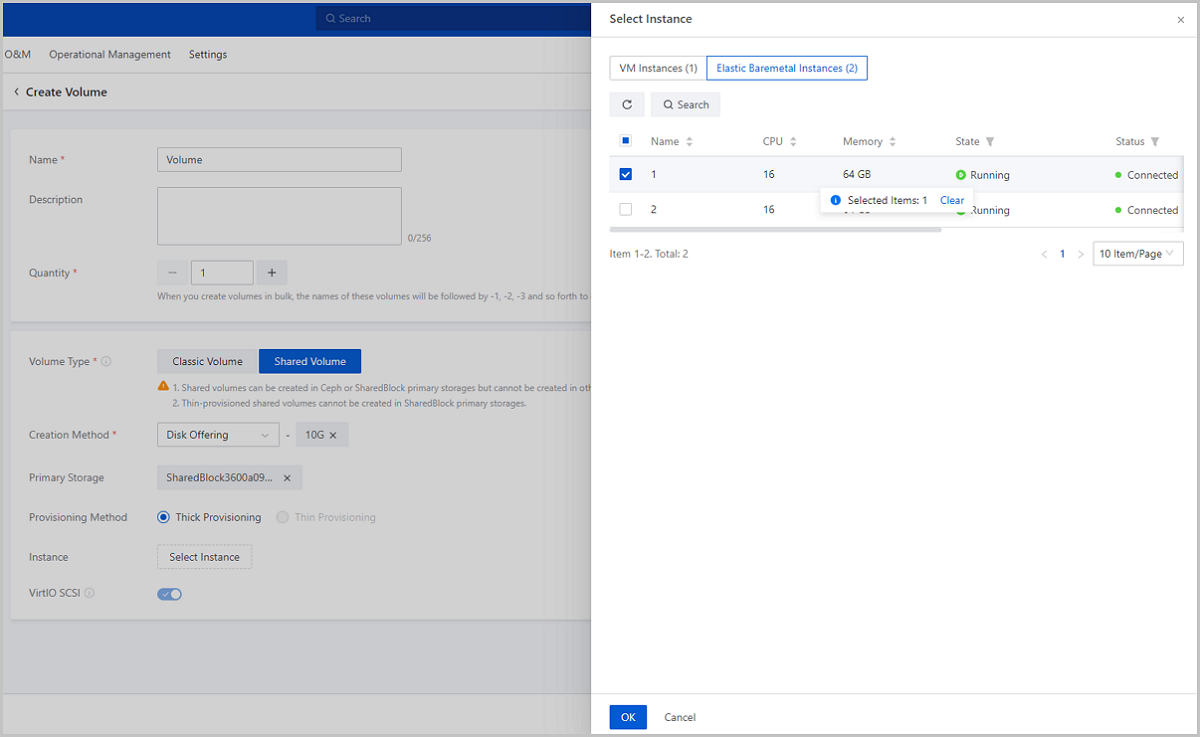Open the Disk Offering creation method dropdown
The height and width of the screenshot is (737, 1200).
click(x=218, y=435)
